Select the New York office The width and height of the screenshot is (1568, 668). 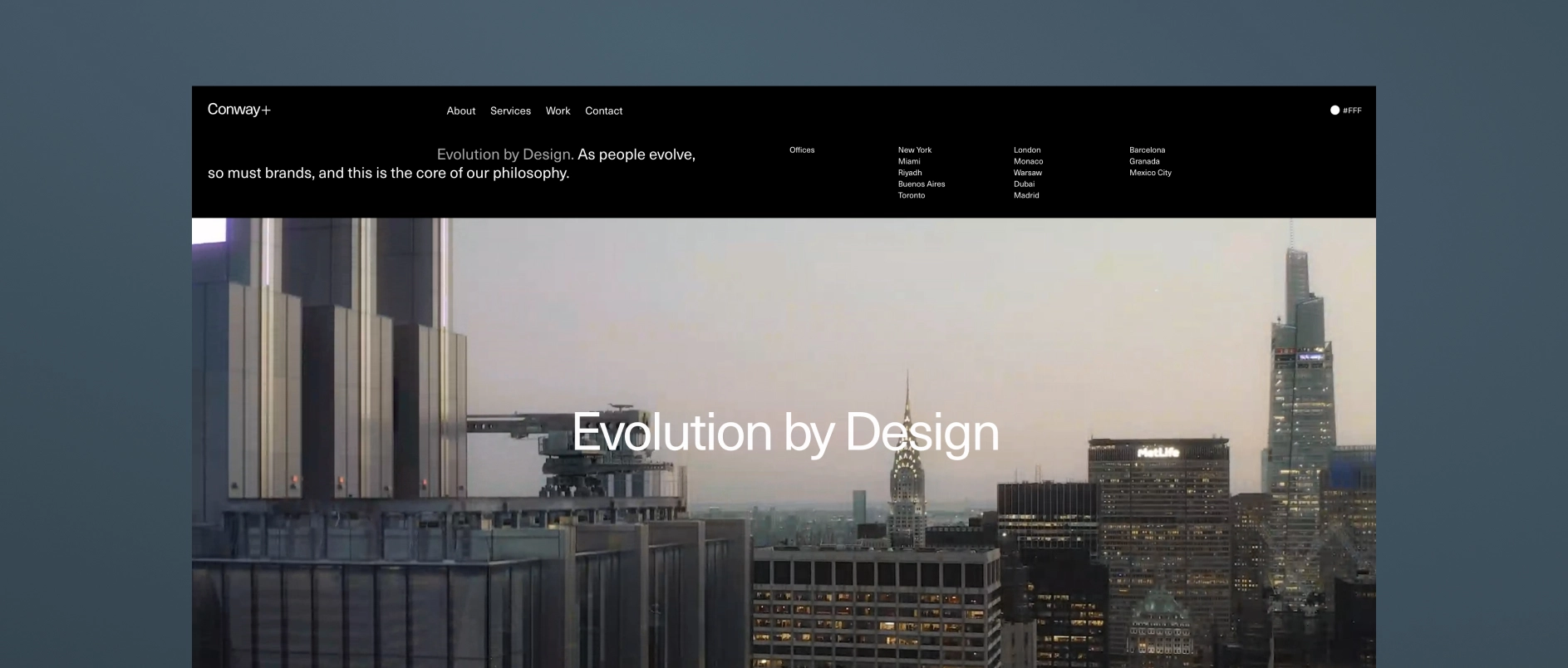point(915,150)
